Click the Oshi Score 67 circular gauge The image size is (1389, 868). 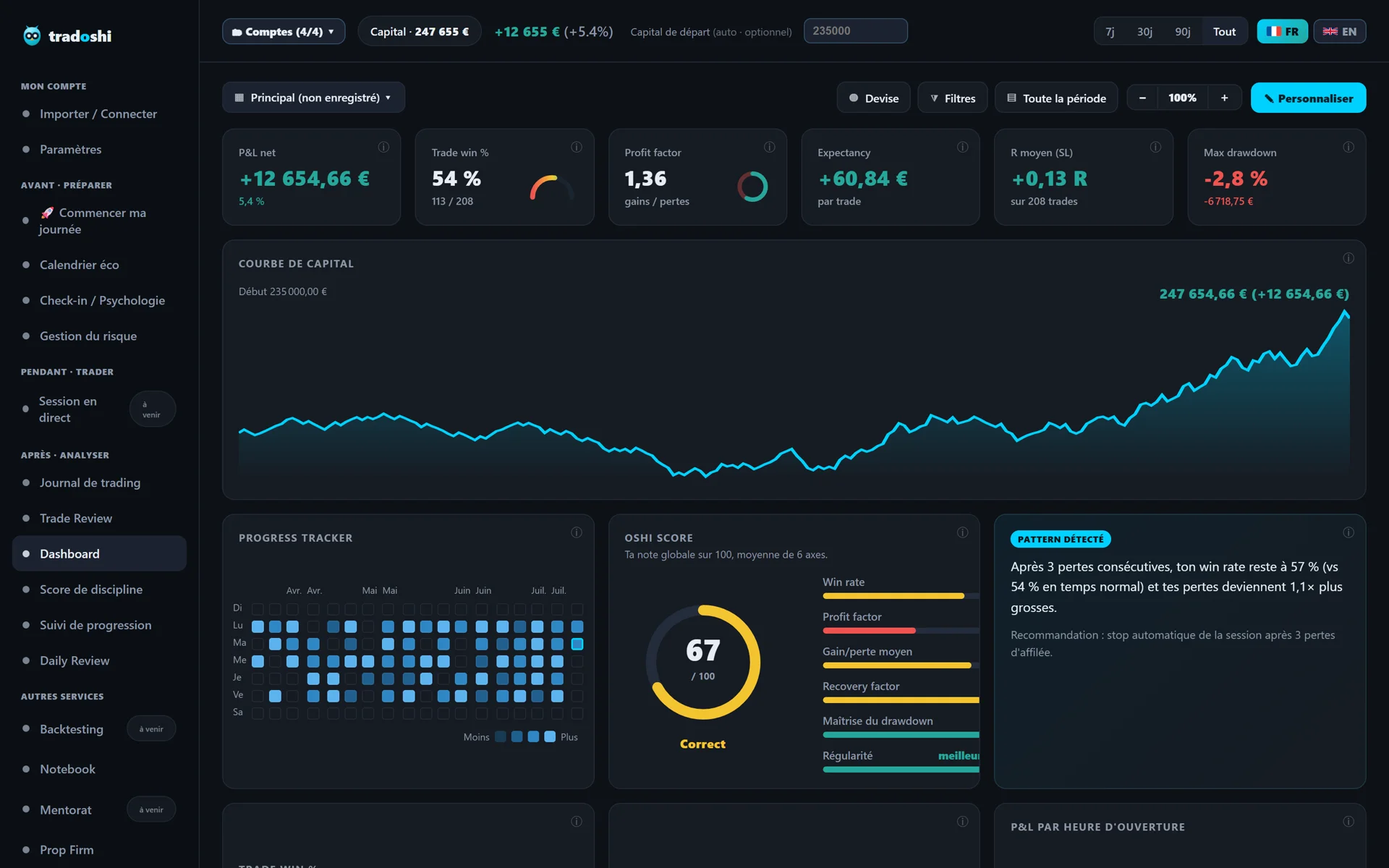click(x=703, y=662)
